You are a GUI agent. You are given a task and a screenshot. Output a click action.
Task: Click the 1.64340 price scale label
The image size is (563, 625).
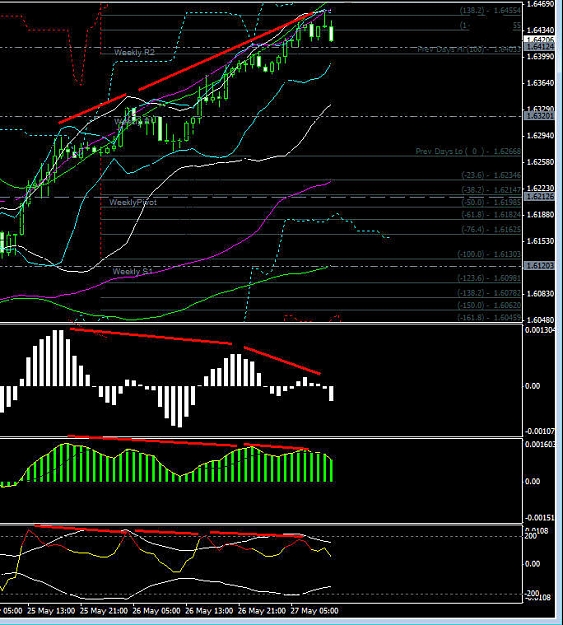(x=541, y=30)
